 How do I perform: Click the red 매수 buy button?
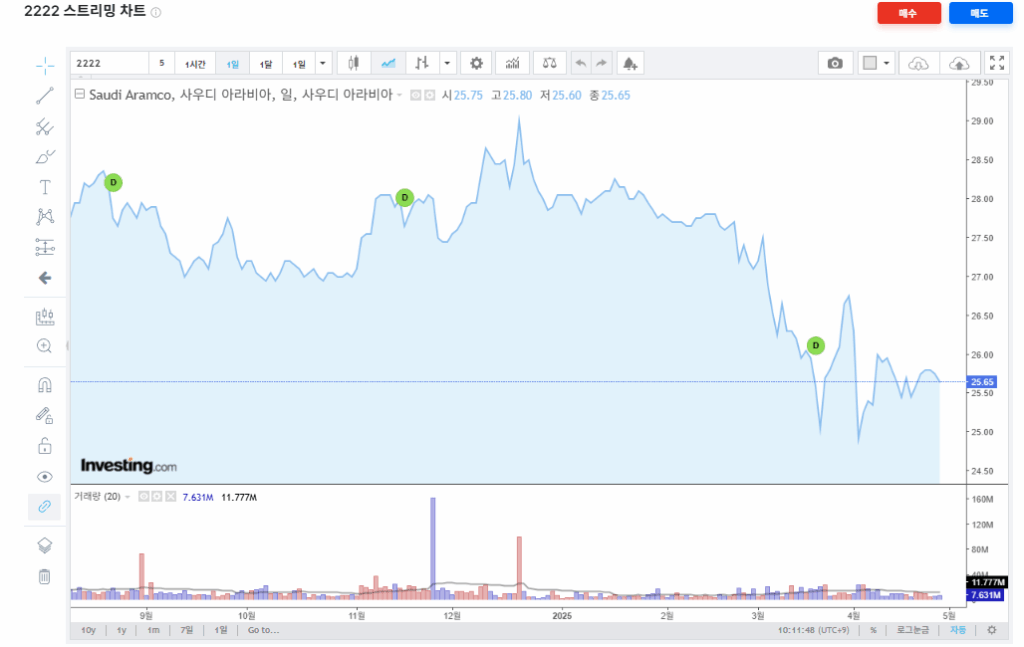point(908,13)
